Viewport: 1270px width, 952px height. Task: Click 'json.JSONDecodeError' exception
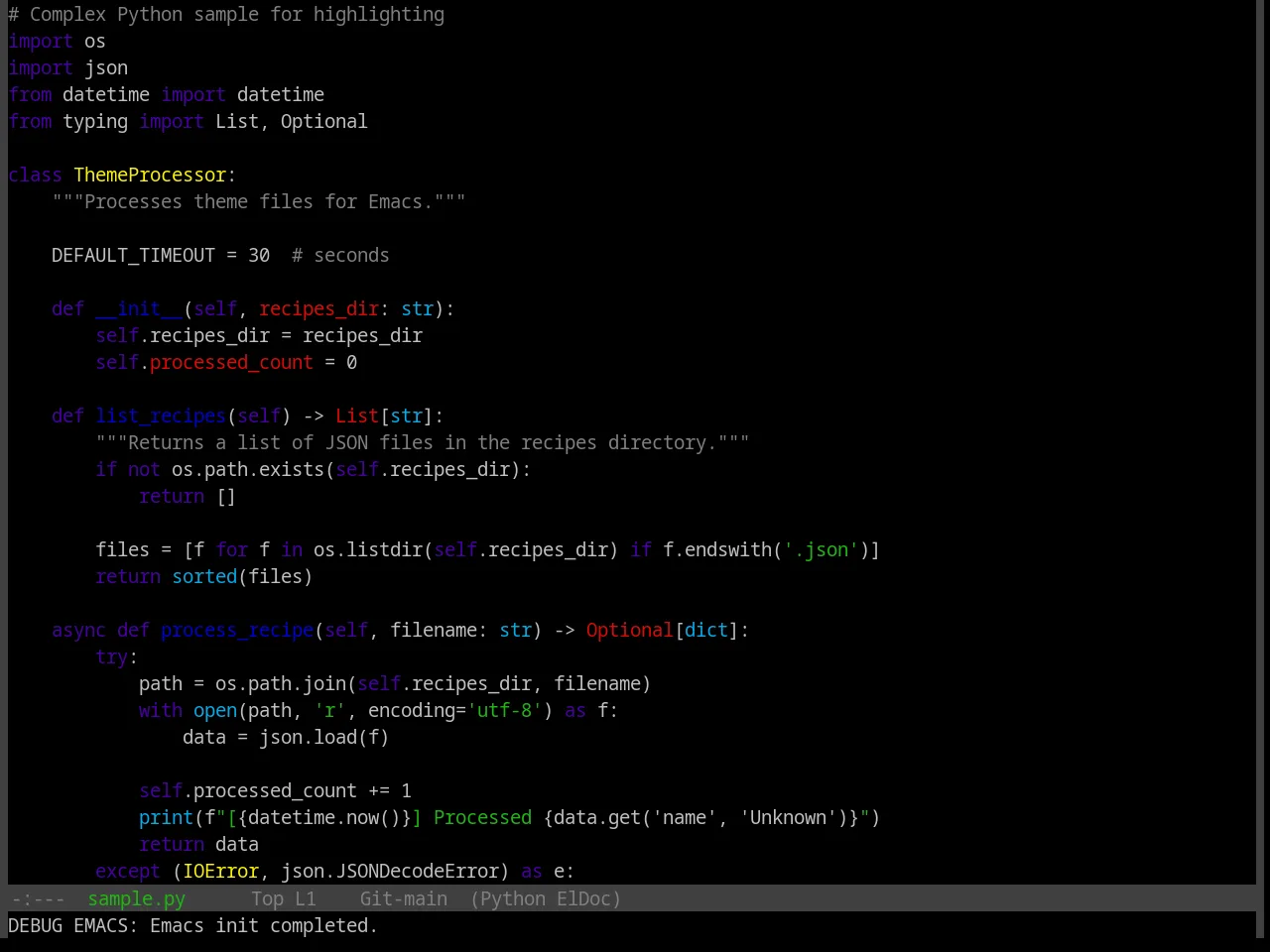(390, 872)
